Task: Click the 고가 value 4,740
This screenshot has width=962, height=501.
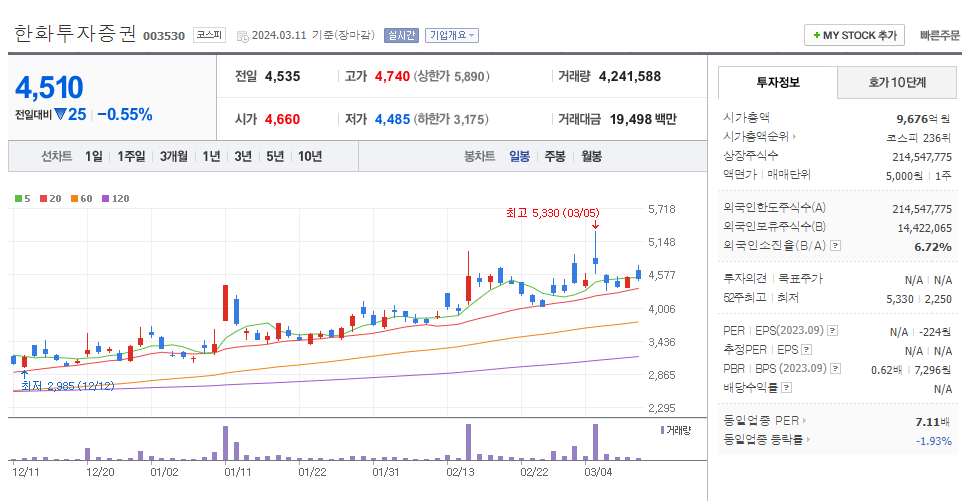Action: pos(392,77)
